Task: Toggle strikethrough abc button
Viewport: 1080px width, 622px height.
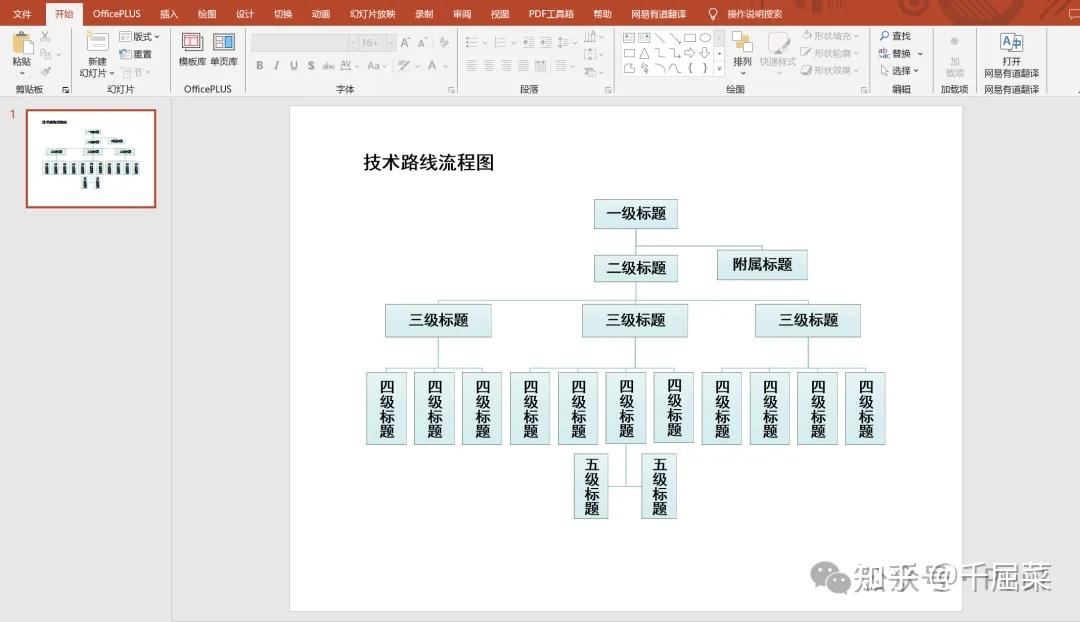Action: (329, 65)
